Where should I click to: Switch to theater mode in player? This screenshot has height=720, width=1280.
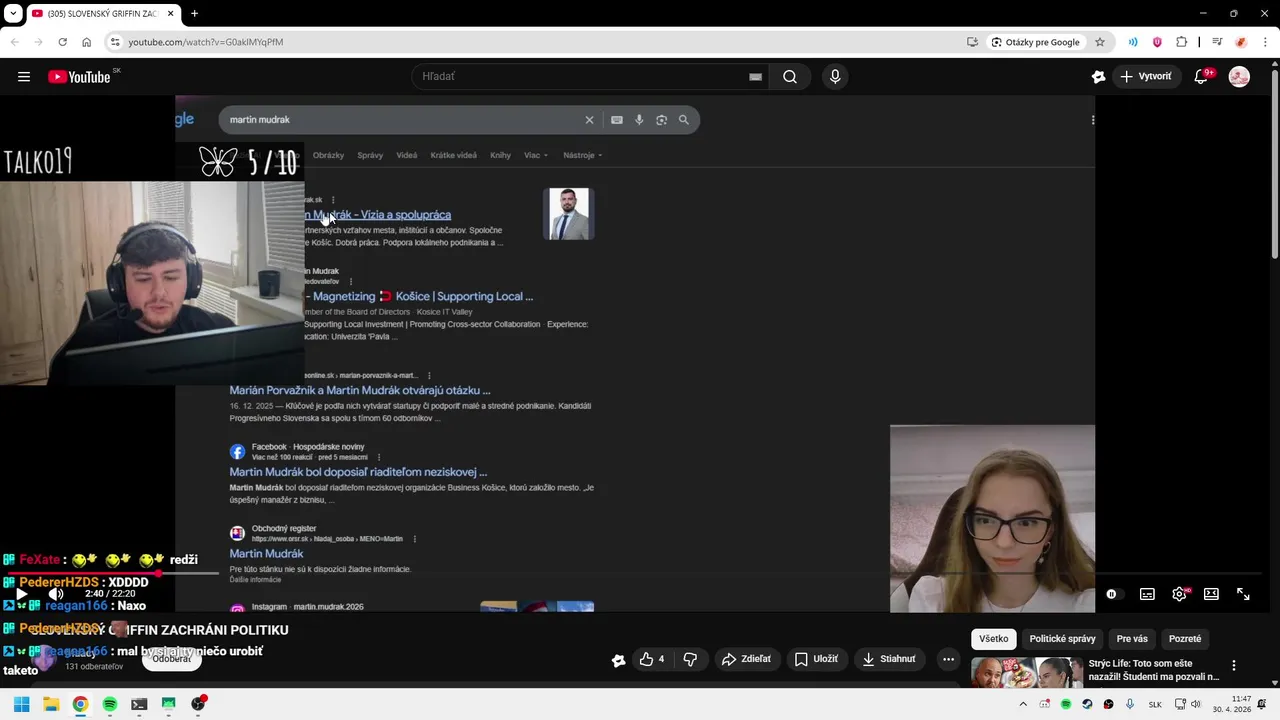pyautogui.click(x=1211, y=594)
